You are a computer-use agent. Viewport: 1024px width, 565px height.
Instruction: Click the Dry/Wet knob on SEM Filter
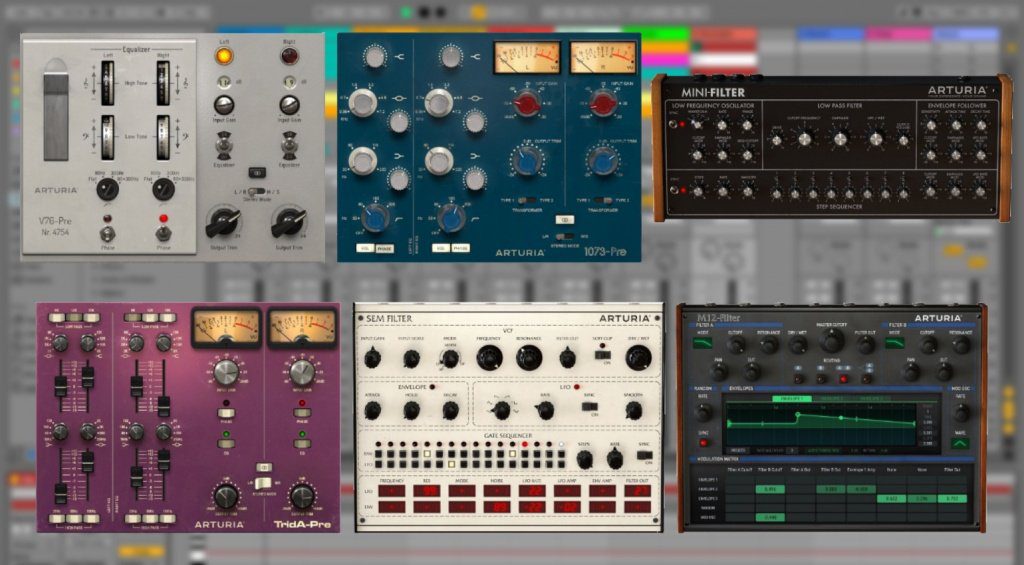(x=639, y=358)
